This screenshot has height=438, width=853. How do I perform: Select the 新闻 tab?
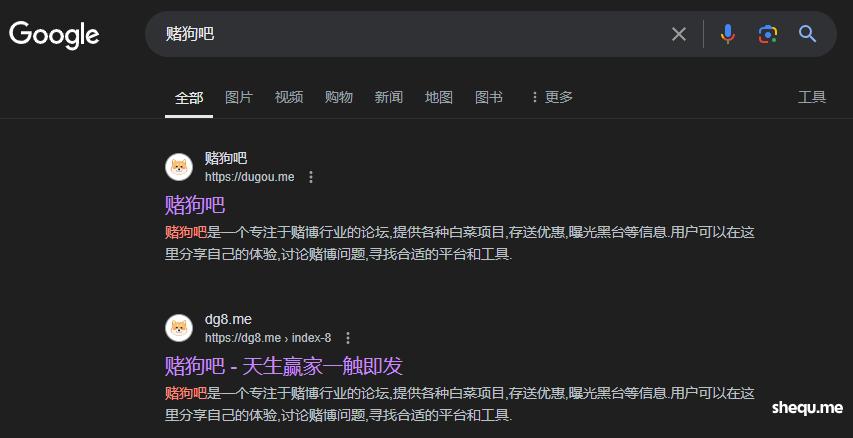tap(389, 97)
